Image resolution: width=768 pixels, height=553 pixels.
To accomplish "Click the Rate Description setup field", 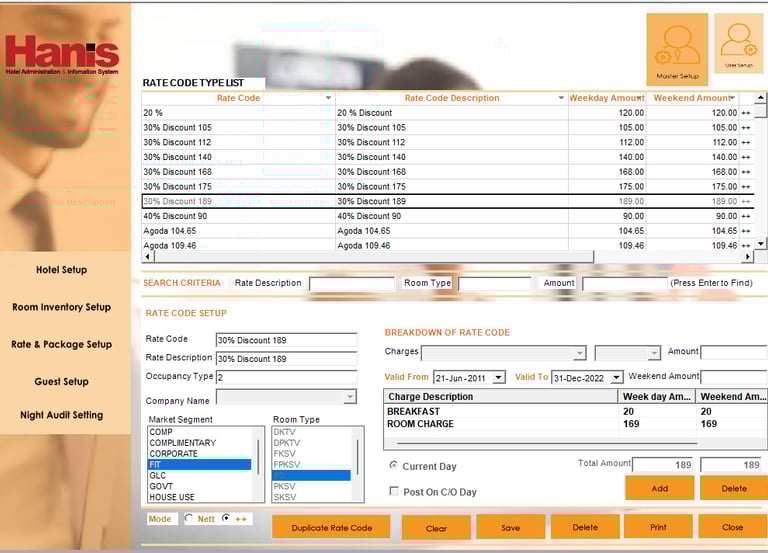I will pyautogui.click(x=287, y=359).
